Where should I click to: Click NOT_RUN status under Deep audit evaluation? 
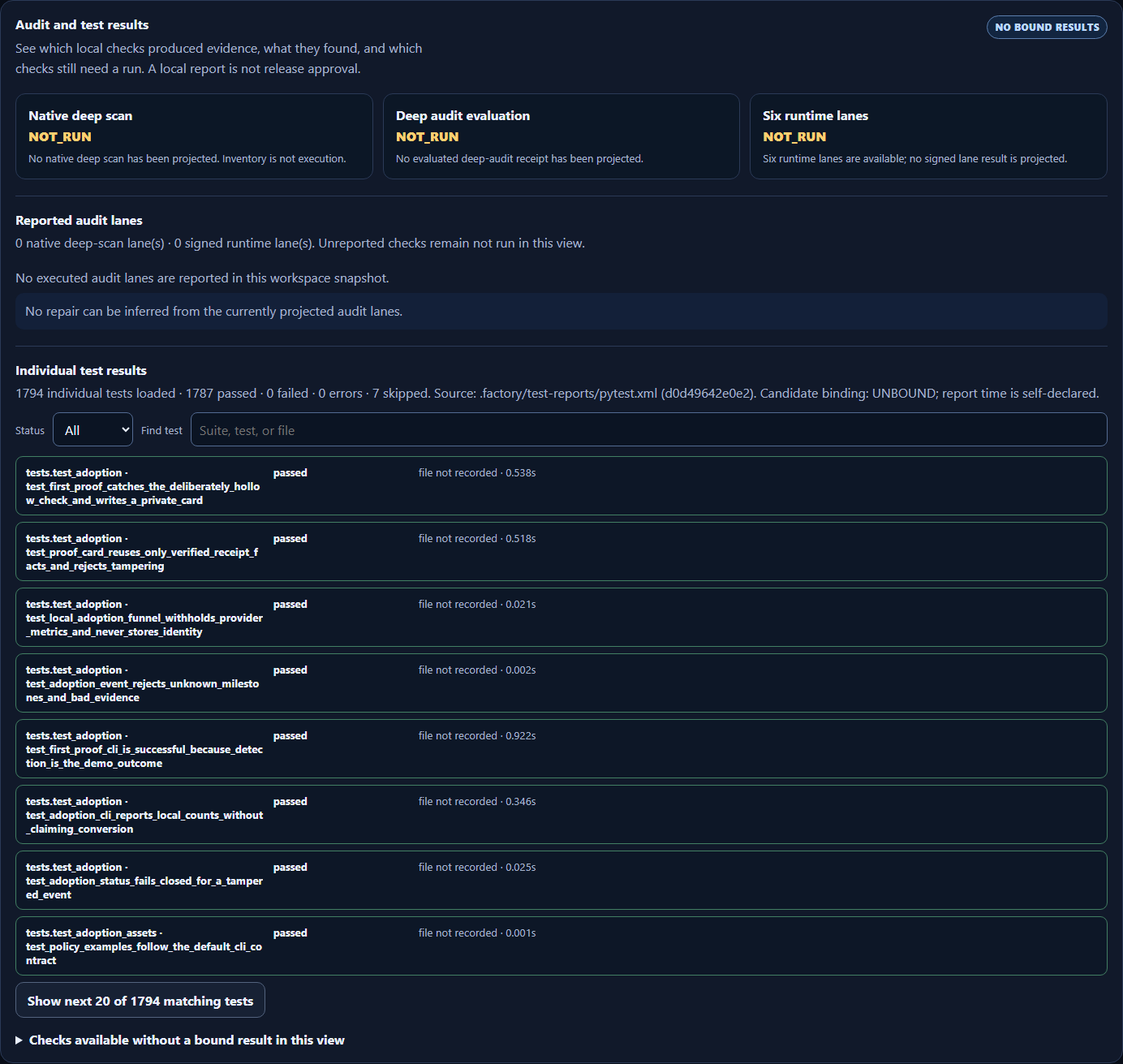[428, 136]
